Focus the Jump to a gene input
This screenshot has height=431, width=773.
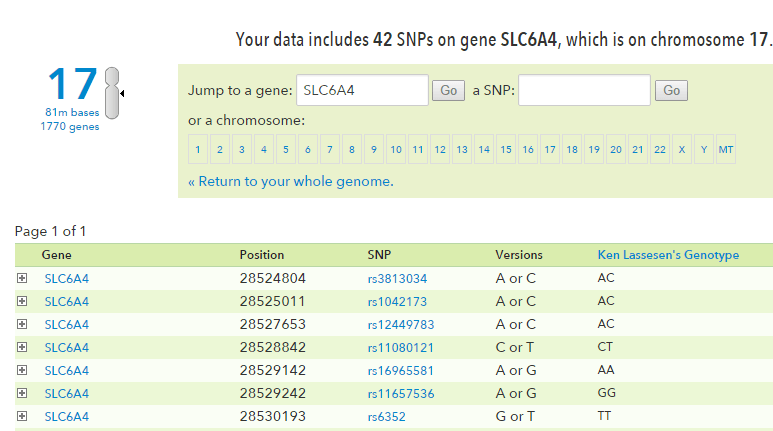(x=362, y=90)
